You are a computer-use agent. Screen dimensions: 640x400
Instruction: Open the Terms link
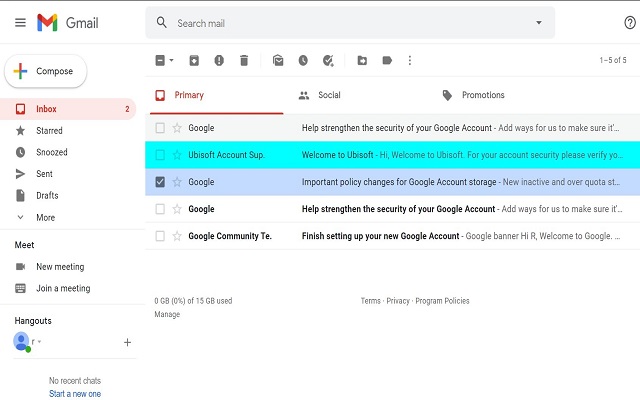coord(370,301)
